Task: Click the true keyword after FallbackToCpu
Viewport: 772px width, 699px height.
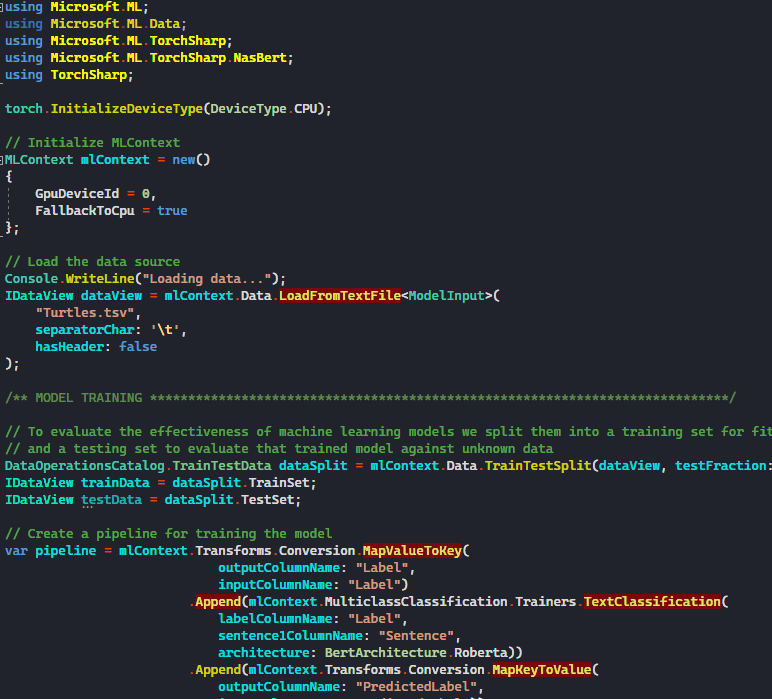Action: point(172,211)
